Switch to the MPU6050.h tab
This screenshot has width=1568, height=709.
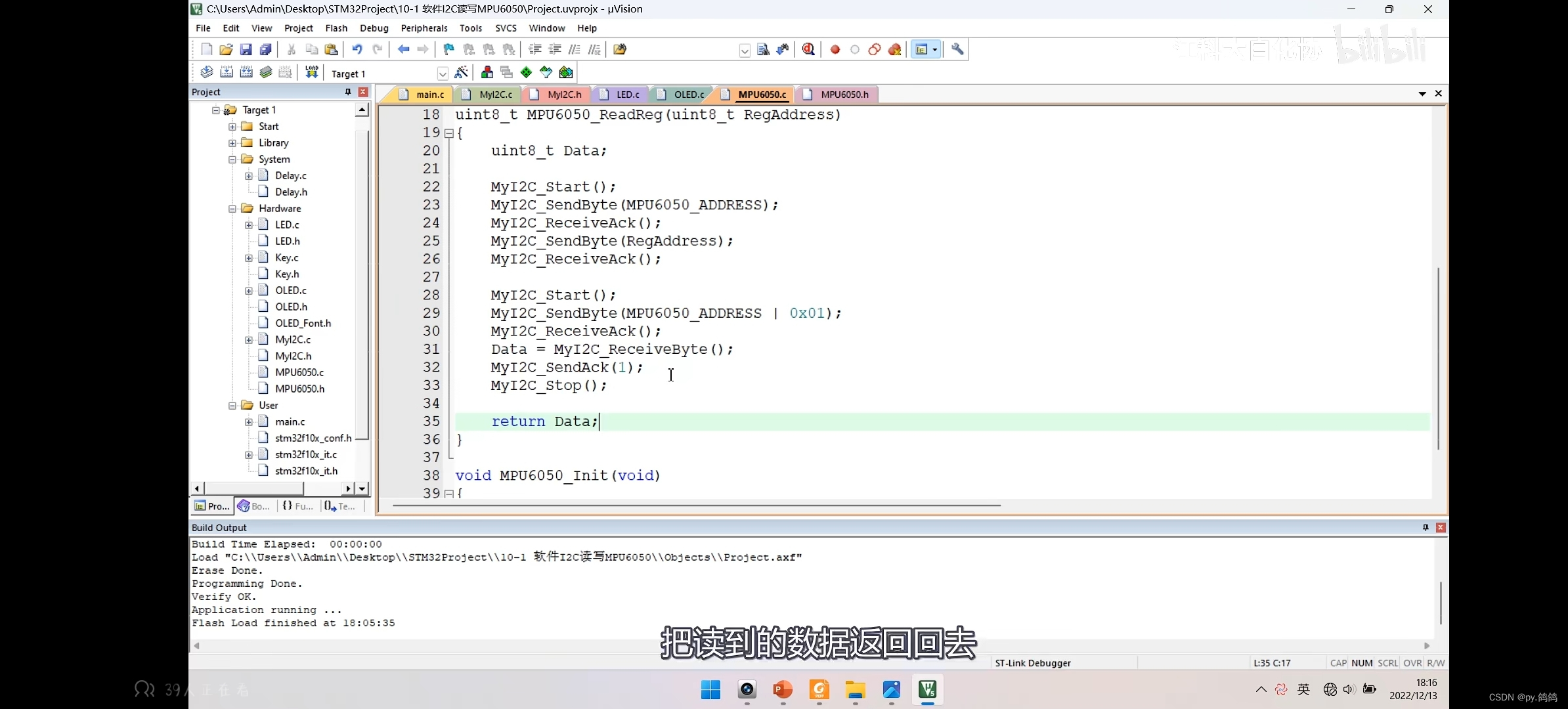(837, 95)
